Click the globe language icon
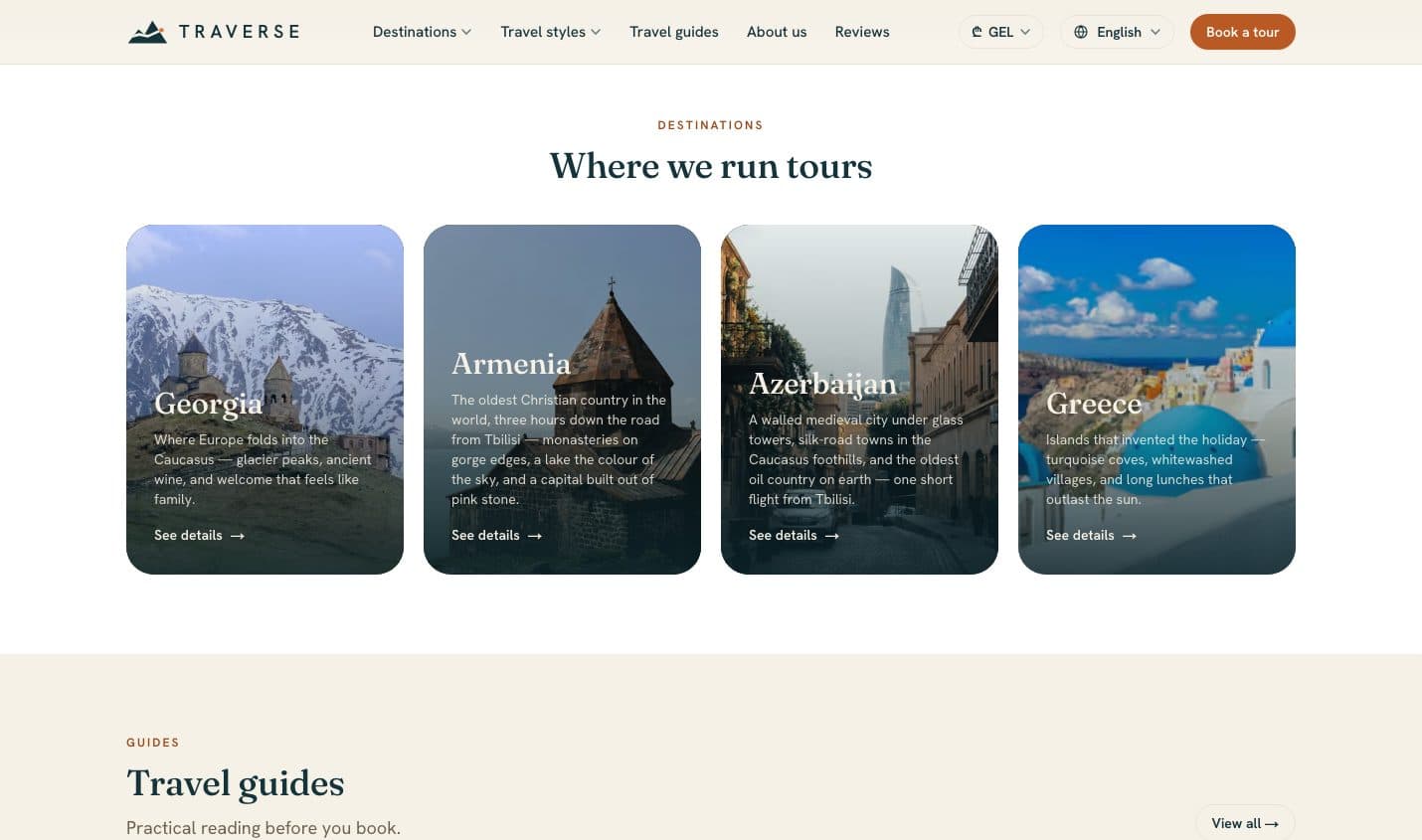The width and height of the screenshot is (1422, 840). 1081,32
